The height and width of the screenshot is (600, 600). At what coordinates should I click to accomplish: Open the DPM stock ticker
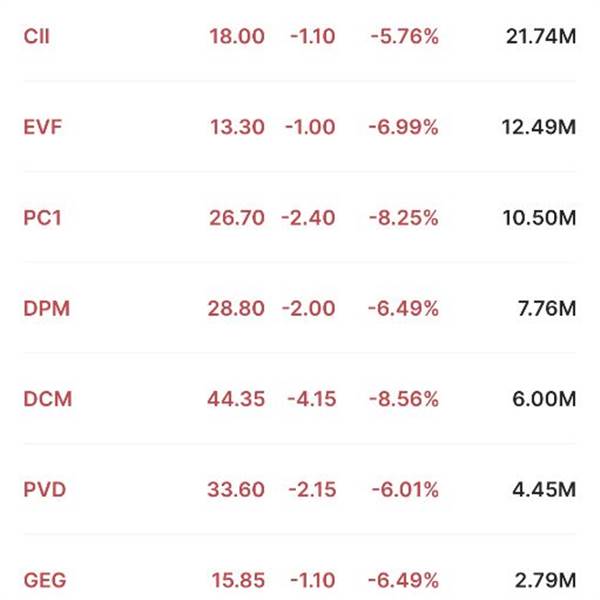tap(44, 308)
